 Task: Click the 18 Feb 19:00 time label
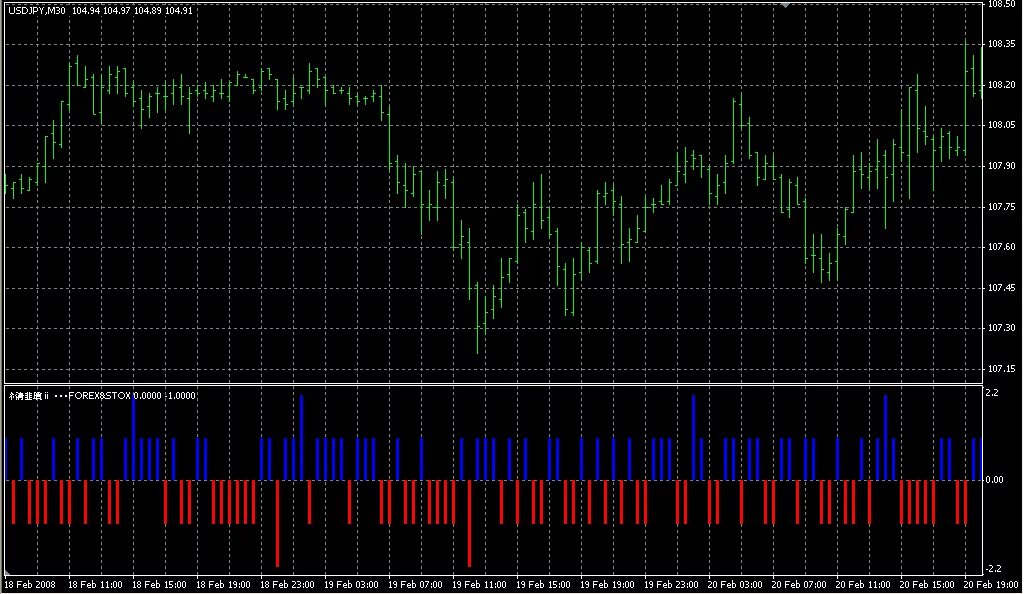pyautogui.click(x=223, y=585)
